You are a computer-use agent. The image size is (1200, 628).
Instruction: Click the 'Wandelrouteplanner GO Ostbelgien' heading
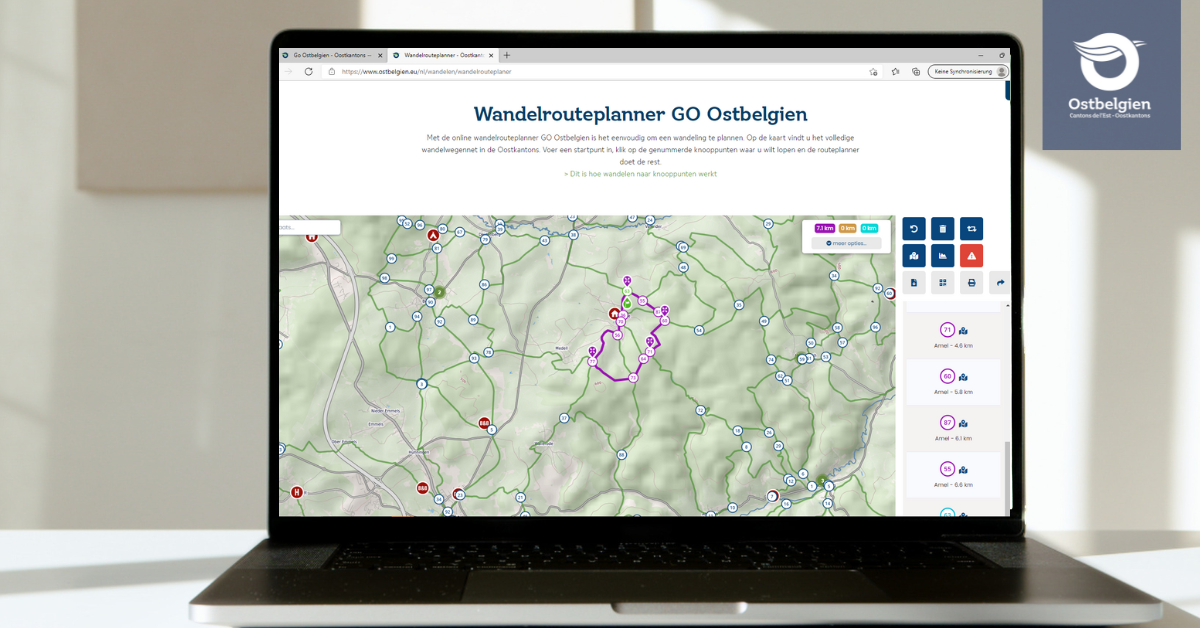coord(640,114)
